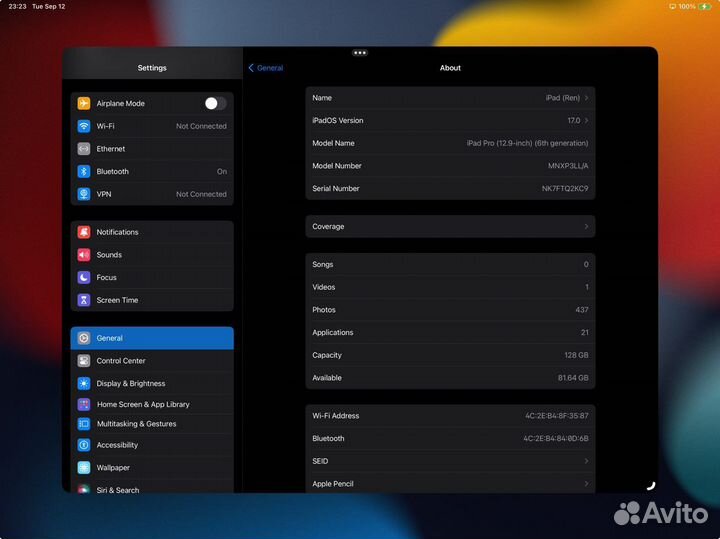The image size is (720, 539).
Task: Tap the Model Number MNXP3LL/A value
Action: [568, 166]
